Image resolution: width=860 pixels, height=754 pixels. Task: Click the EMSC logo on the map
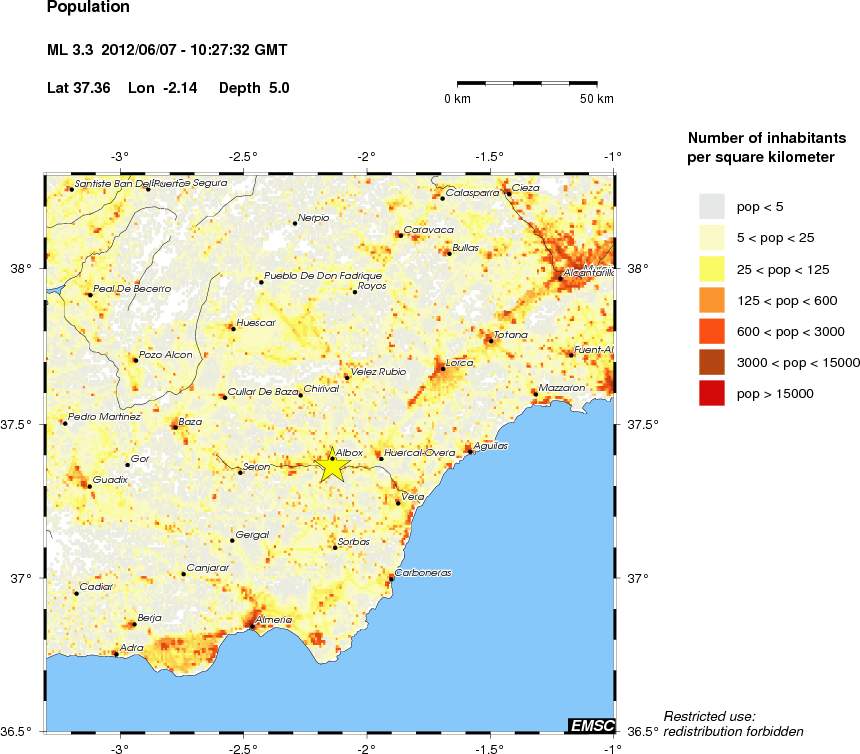click(591, 725)
